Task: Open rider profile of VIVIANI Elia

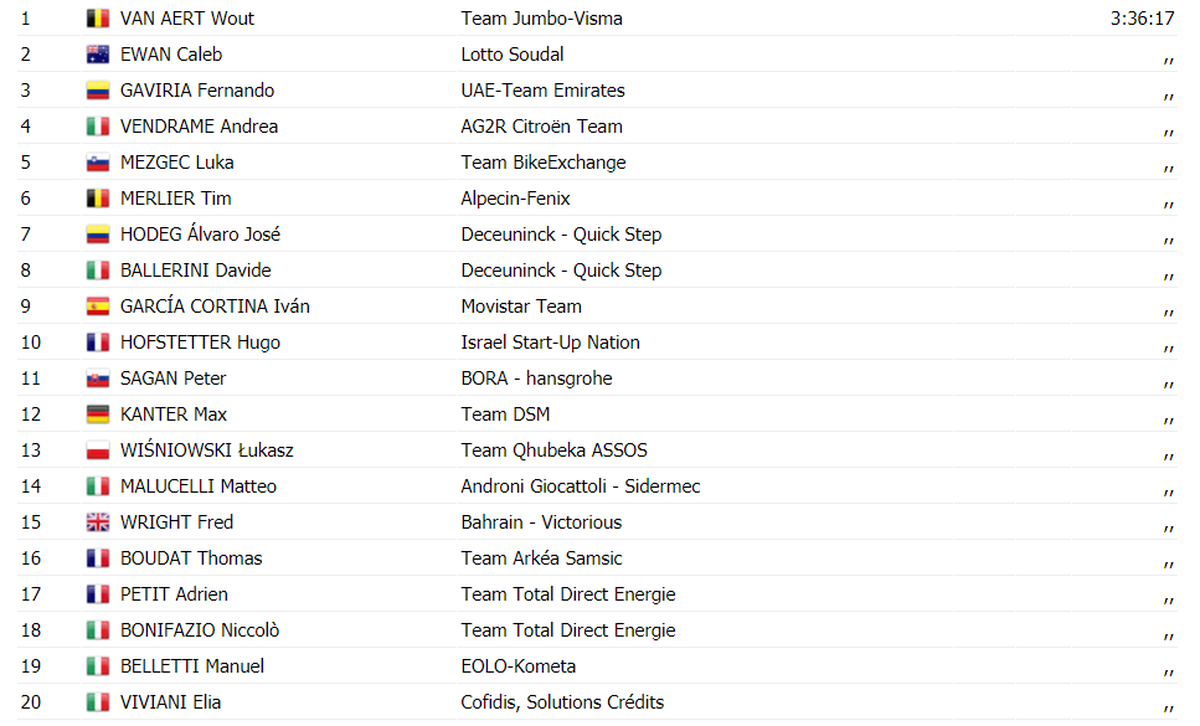Action: [x=171, y=702]
